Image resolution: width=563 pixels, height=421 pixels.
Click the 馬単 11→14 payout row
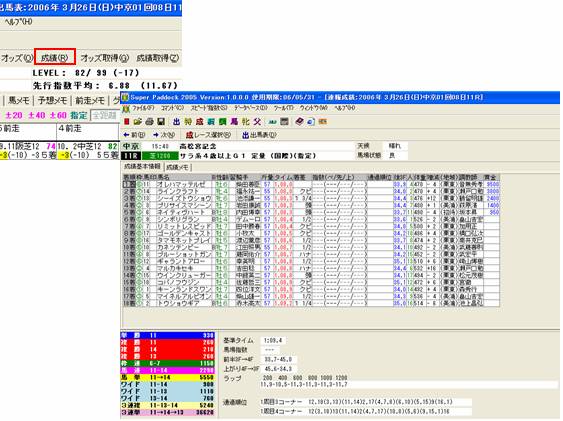click(167, 377)
